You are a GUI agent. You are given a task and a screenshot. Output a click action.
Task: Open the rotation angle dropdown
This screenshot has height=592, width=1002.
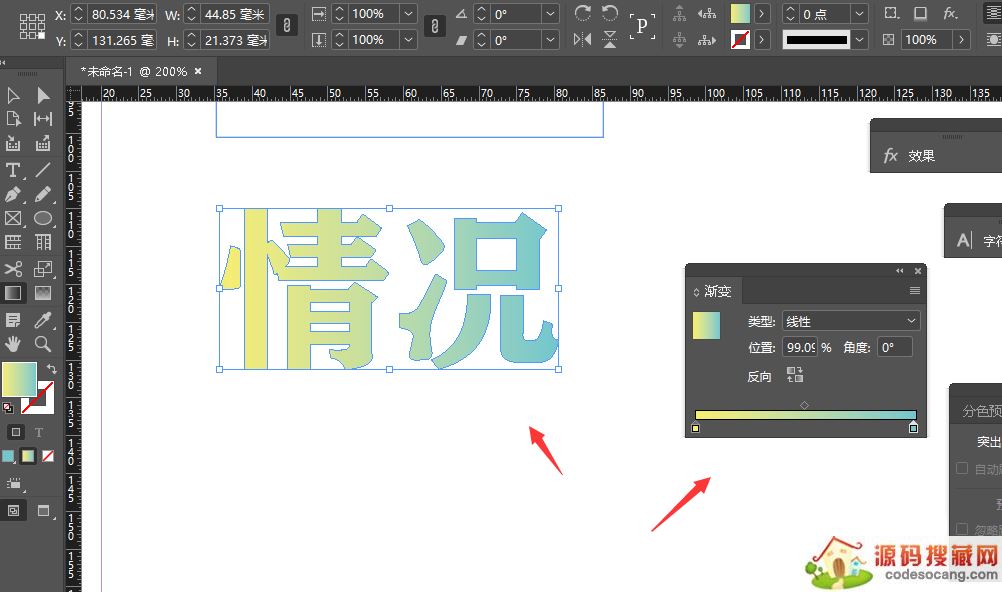coord(550,14)
